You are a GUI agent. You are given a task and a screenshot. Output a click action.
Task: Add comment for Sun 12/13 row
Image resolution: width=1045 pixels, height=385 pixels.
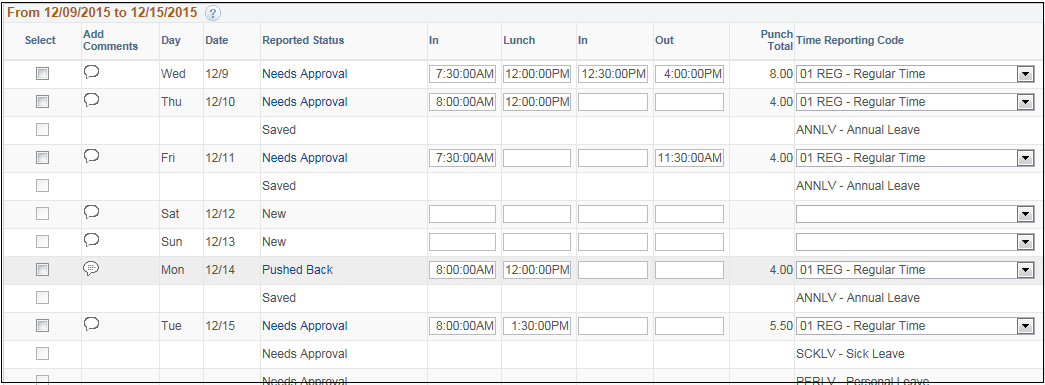pos(92,240)
